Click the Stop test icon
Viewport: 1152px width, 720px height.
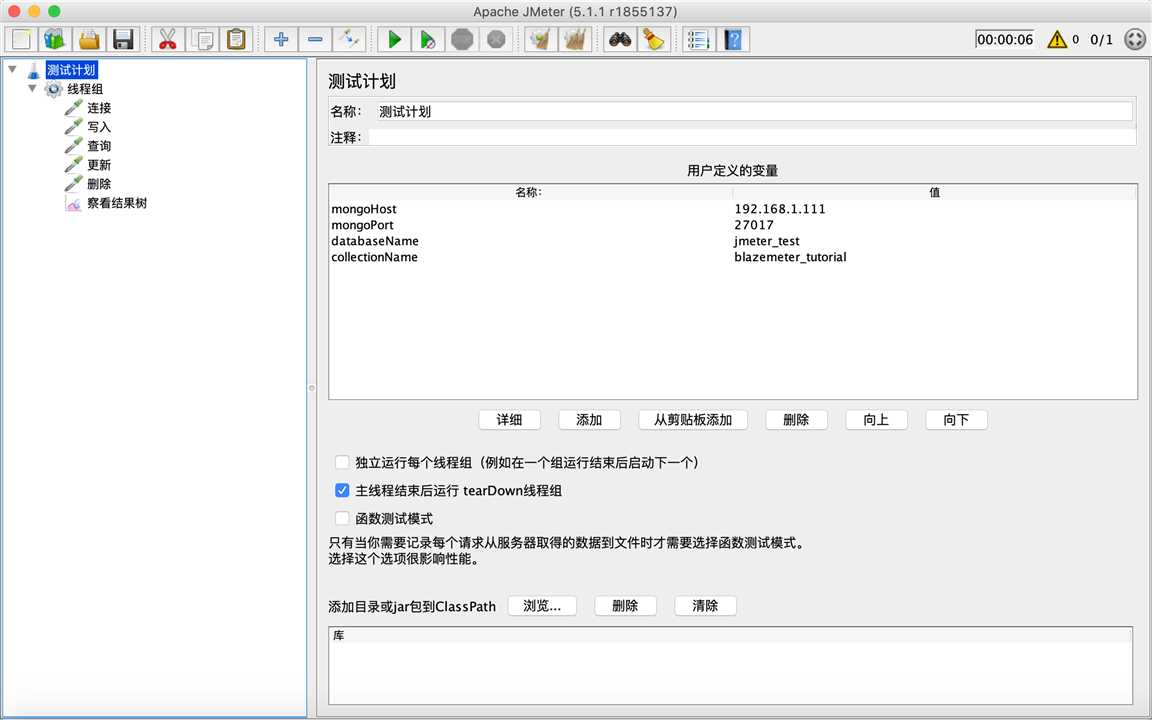462,39
